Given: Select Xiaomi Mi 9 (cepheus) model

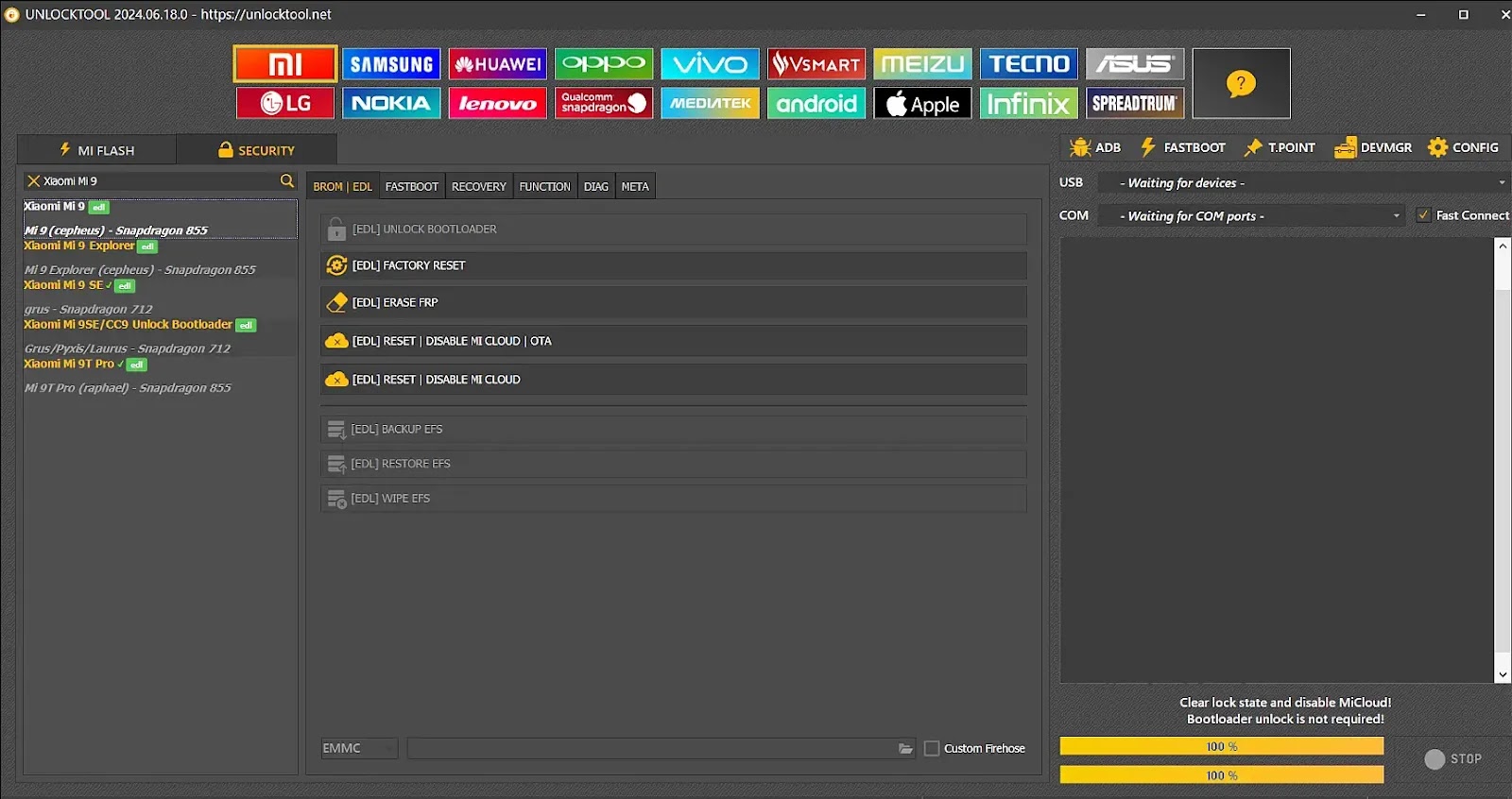Looking at the screenshot, I should click(160, 218).
